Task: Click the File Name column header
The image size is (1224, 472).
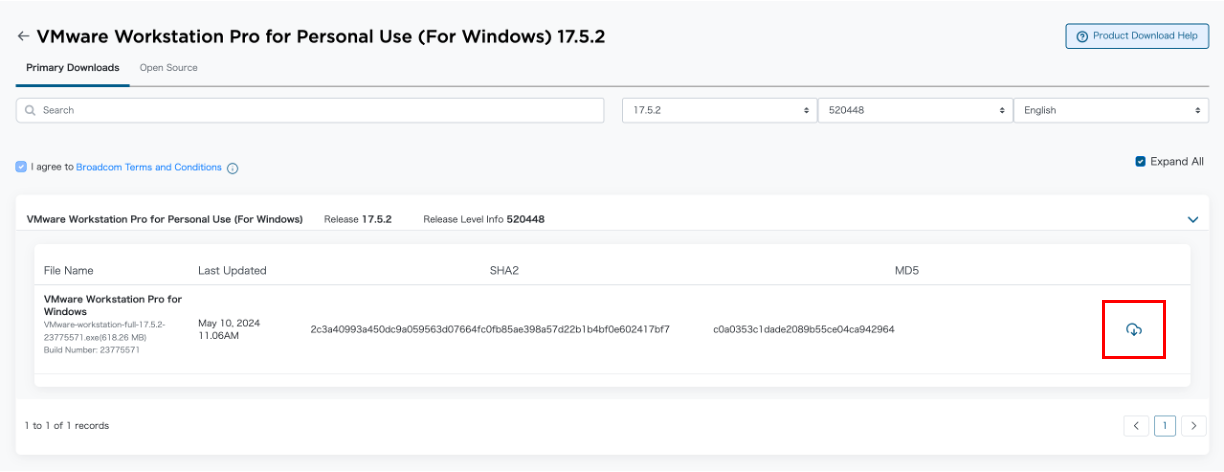Action: [x=68, y=270]
